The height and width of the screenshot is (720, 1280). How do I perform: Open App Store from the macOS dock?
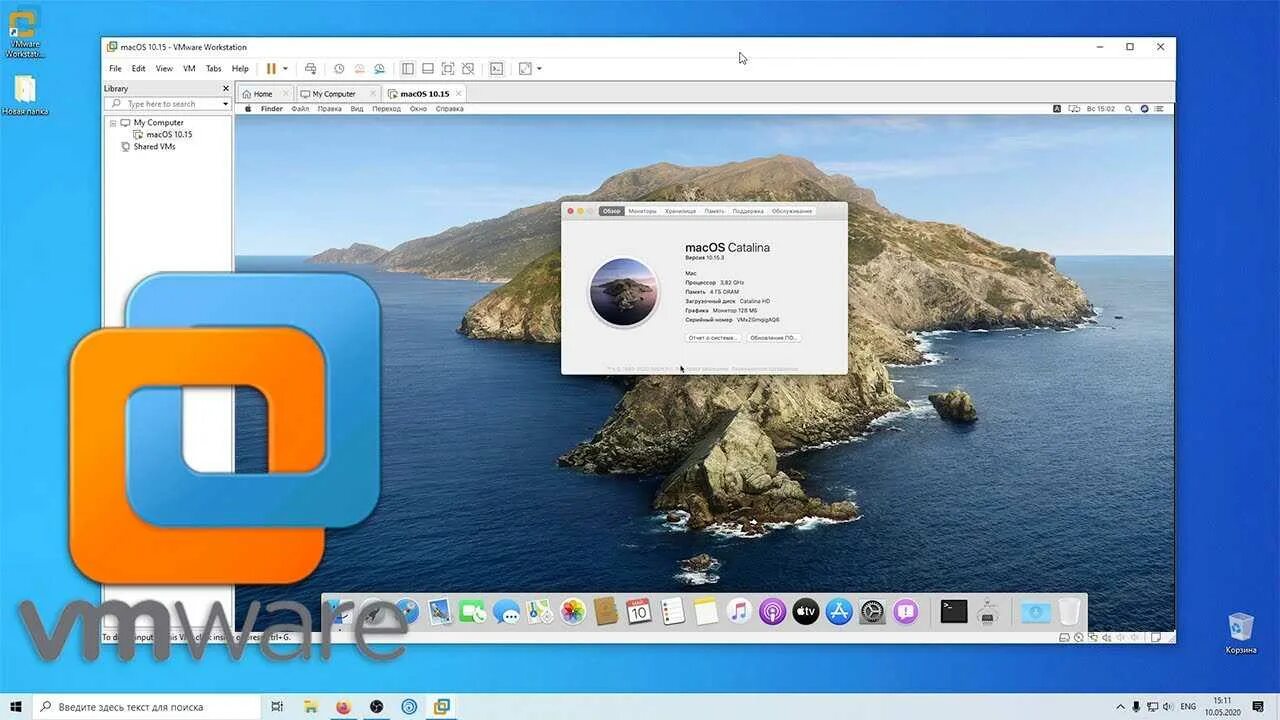pos(839,611)
